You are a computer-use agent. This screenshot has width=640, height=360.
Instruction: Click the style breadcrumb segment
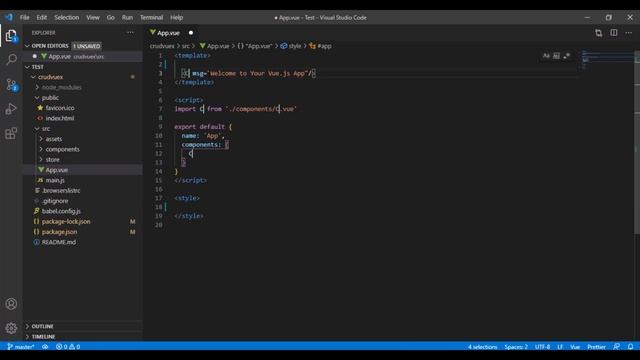[x=291, y=46]
